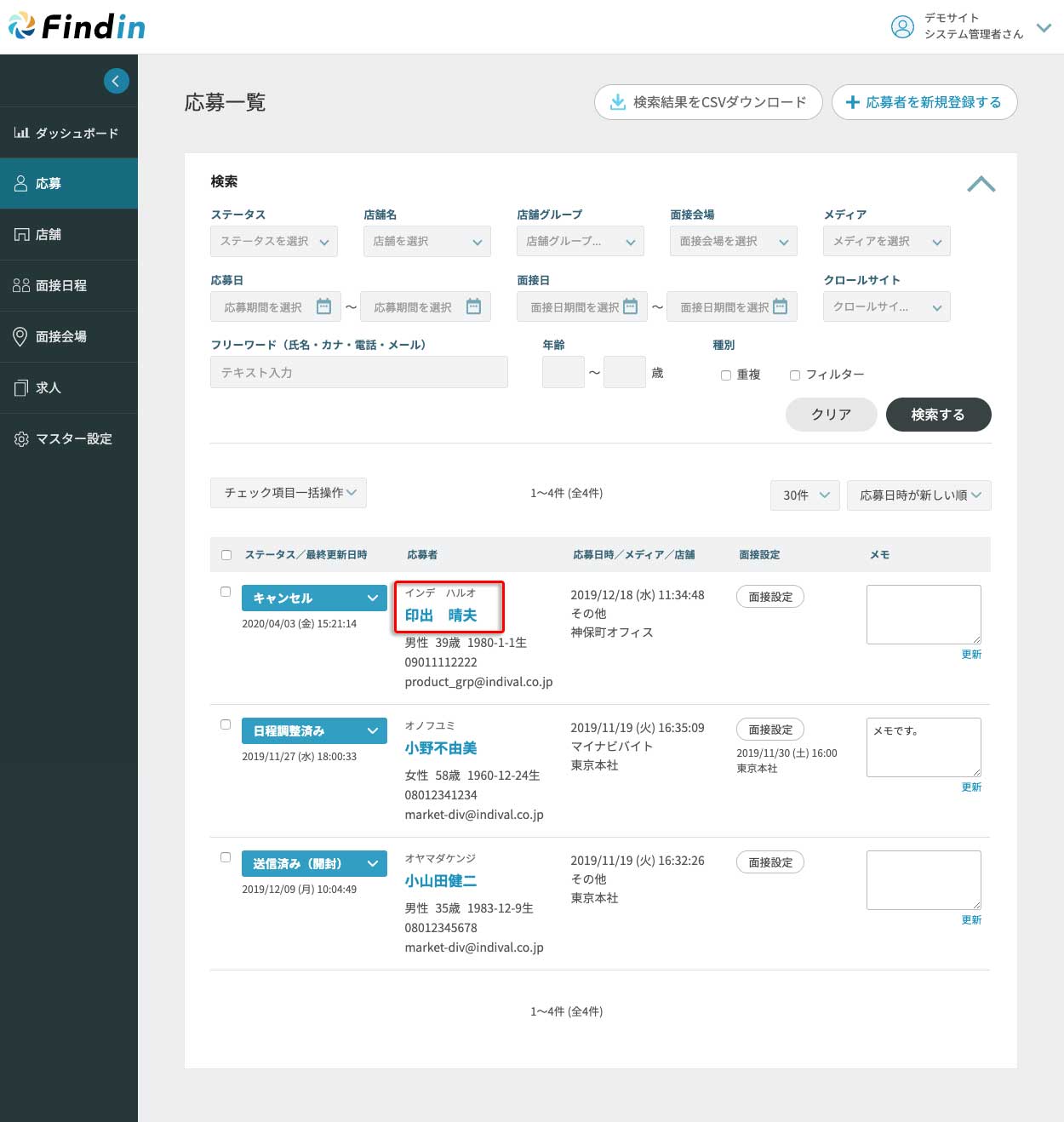Screen dimensions: 1064x1122
Task: Open applicant 小野不由美's details
Action: (x=440, y=748)
